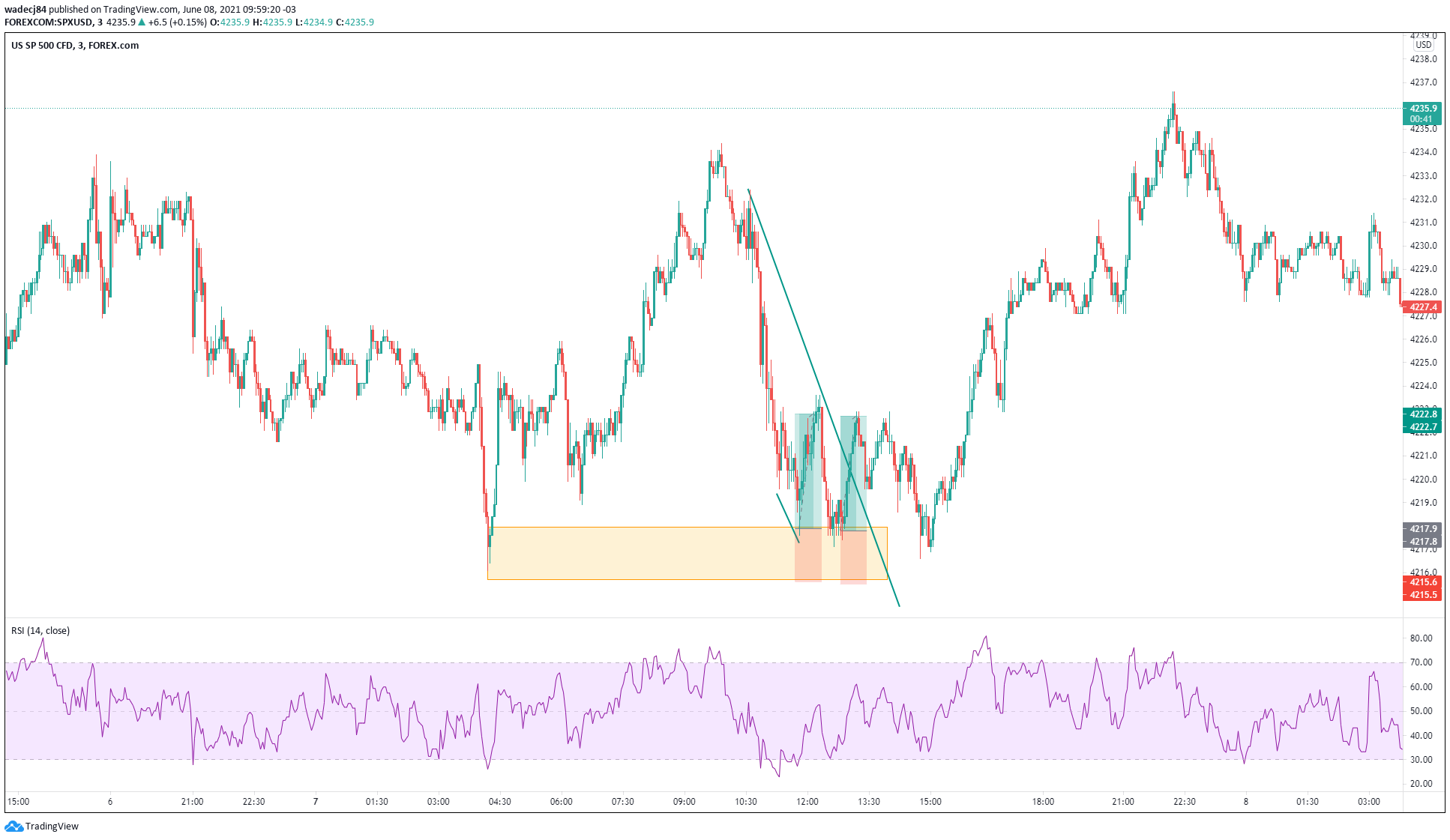Click the 12:00 label on time axis
This screenshot has width=1450, height=840.
point(807,802)
